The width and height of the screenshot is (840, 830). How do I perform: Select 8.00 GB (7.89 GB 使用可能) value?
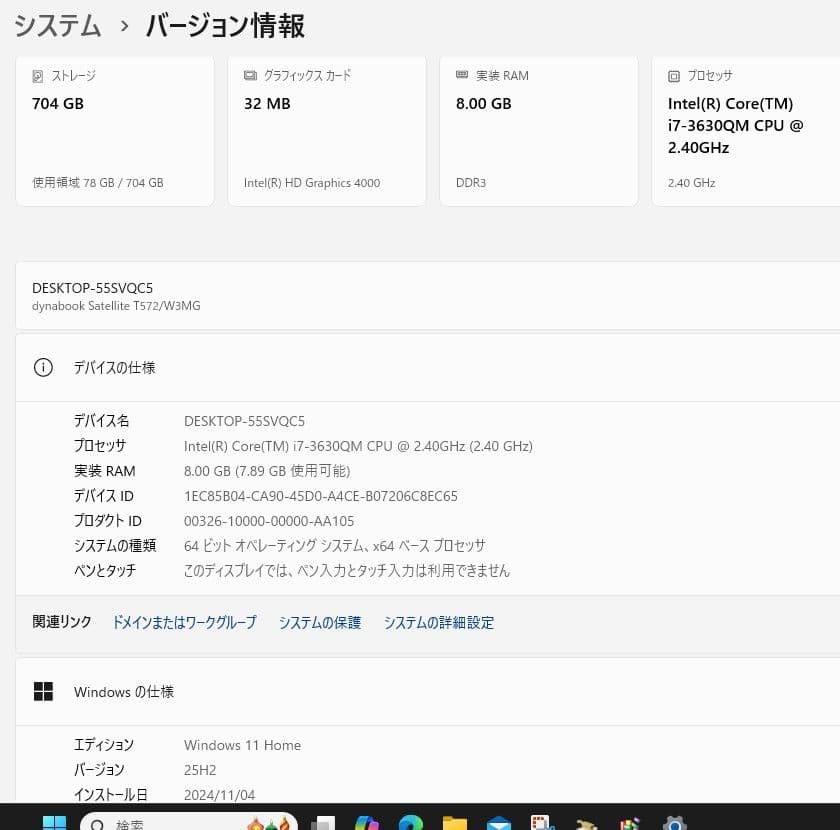click(267, 471)
